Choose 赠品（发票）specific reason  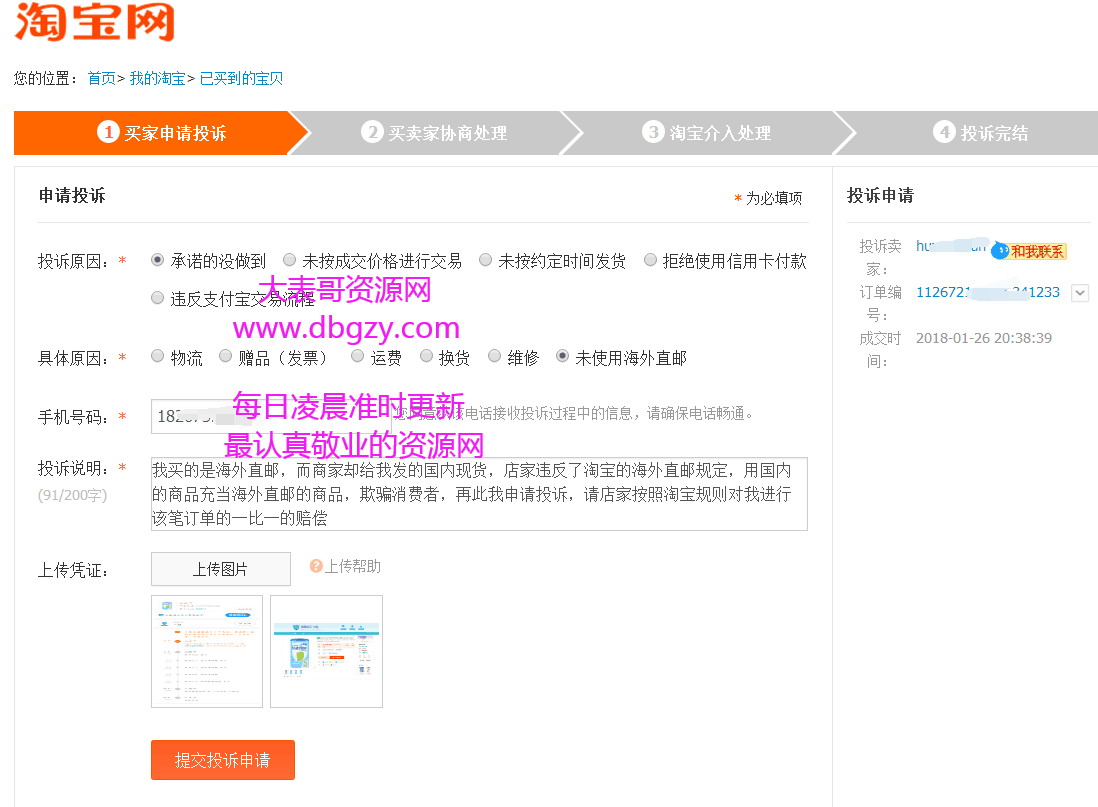pyautogui.click(x=225, y=355)
